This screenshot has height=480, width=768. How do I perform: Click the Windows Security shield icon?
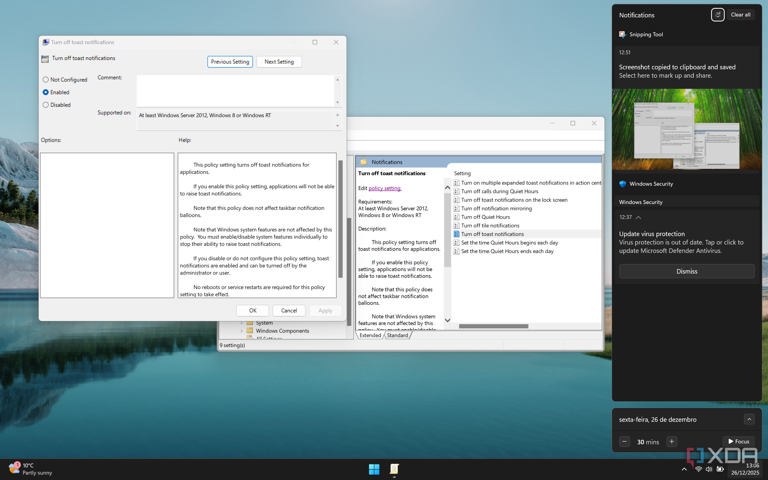(x=623, y=184)
